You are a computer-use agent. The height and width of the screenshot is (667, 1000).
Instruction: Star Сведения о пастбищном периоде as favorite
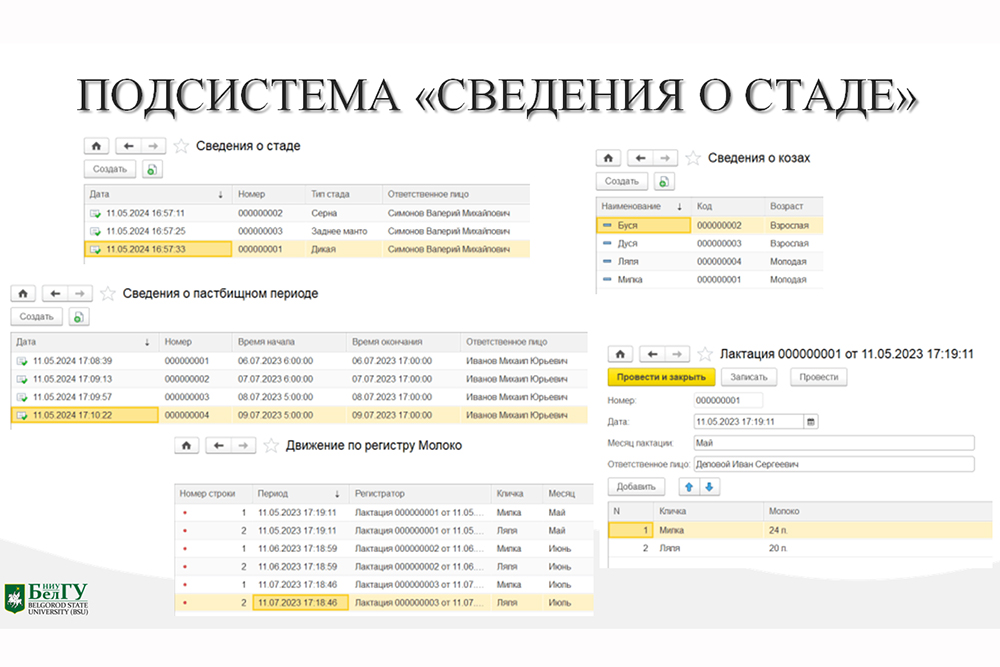coord(107,294)
